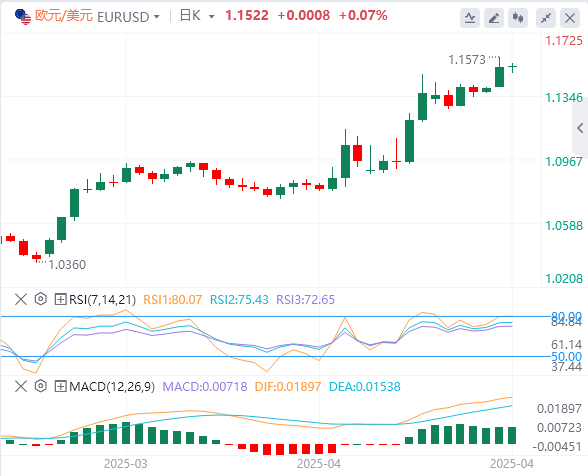Expand MACD panel with plus icon
588x476 pixels.
(x=60, y=386)
